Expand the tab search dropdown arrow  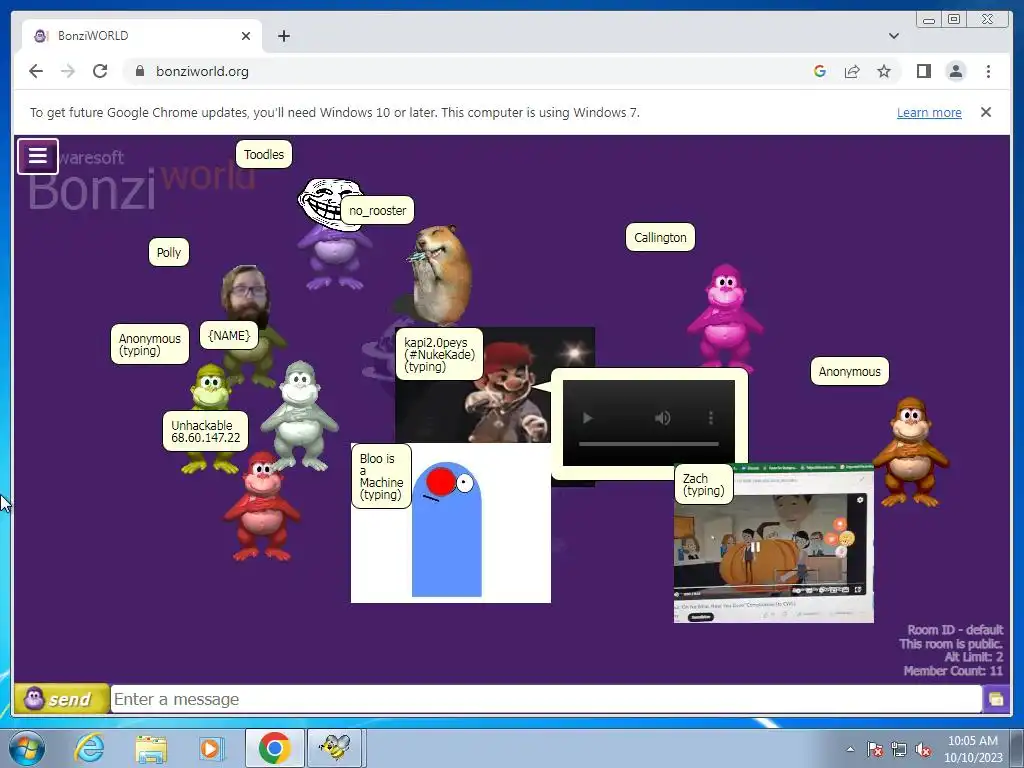tap(894, 36)
